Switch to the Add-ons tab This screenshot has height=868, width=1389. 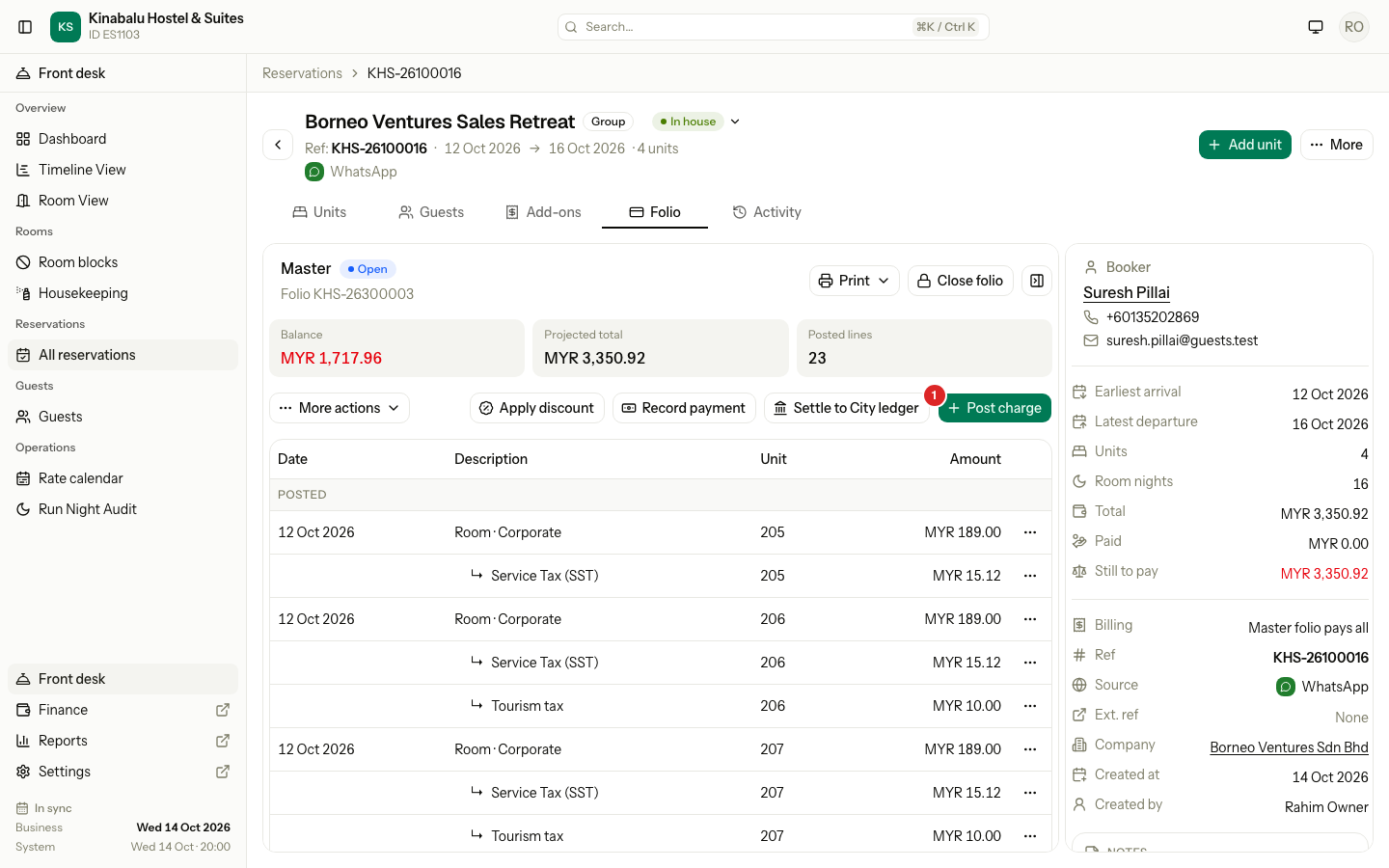click(x=544, y=212)
